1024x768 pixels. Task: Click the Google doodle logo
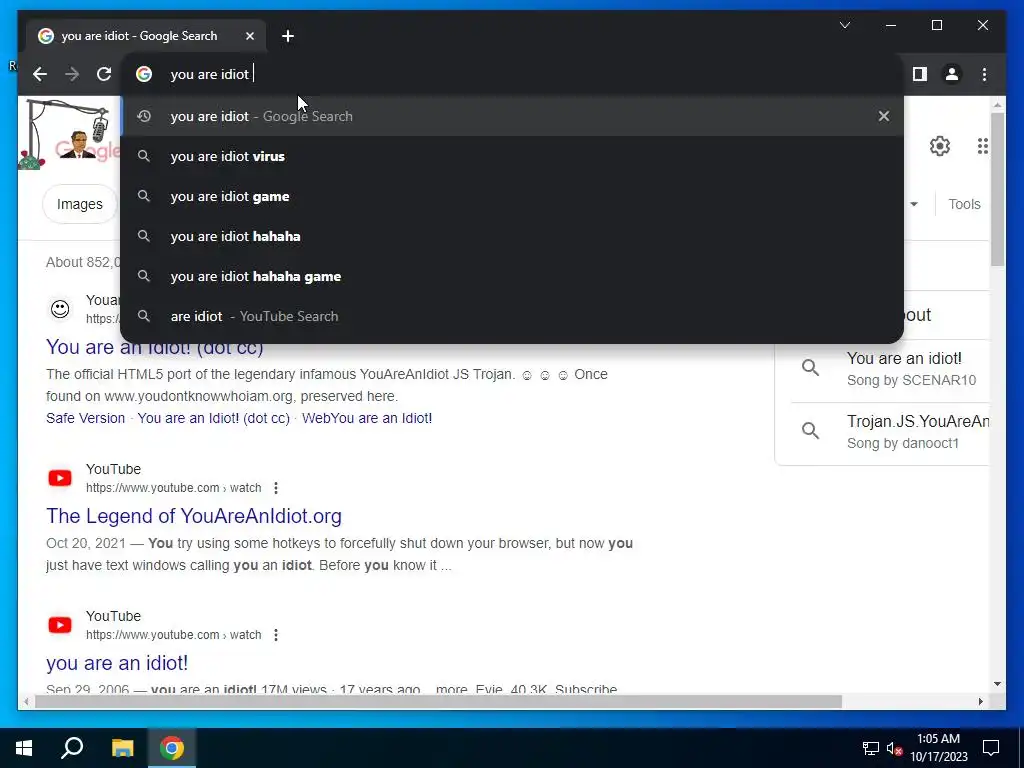click(71, 135)
